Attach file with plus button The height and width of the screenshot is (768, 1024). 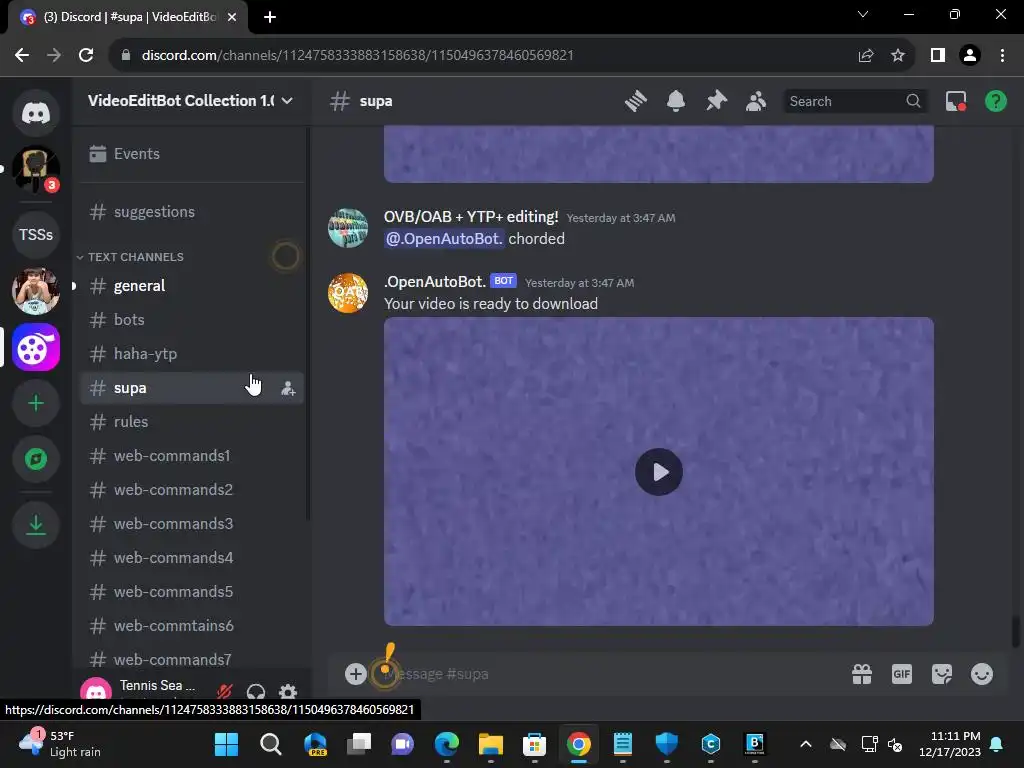(355, 674)
